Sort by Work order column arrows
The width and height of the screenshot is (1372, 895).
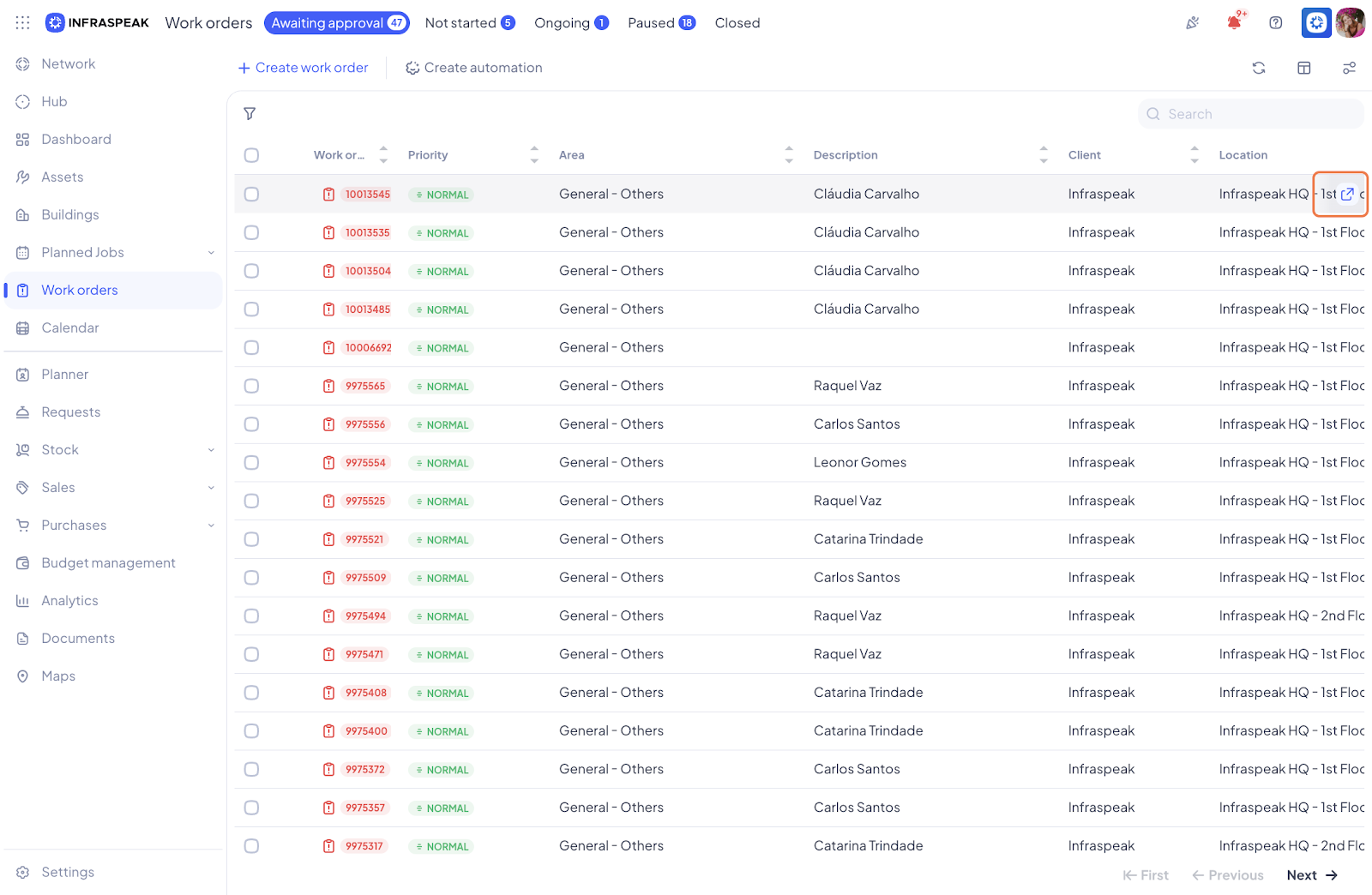[x=383, y=155]
